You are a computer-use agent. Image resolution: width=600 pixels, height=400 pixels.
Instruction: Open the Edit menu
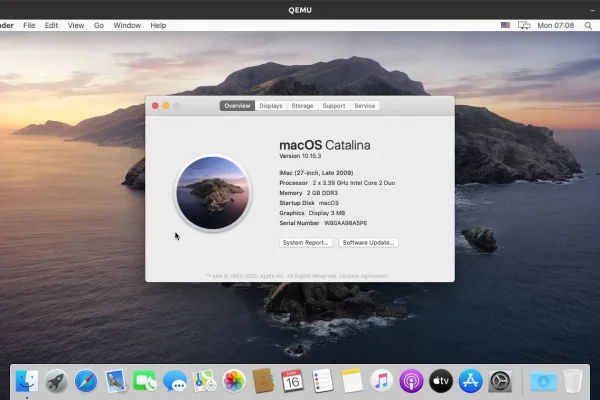click(51, 25)
